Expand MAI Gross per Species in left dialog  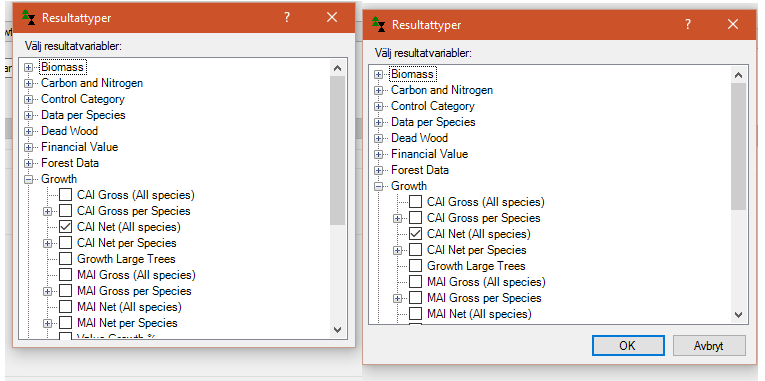click(47, 292)
